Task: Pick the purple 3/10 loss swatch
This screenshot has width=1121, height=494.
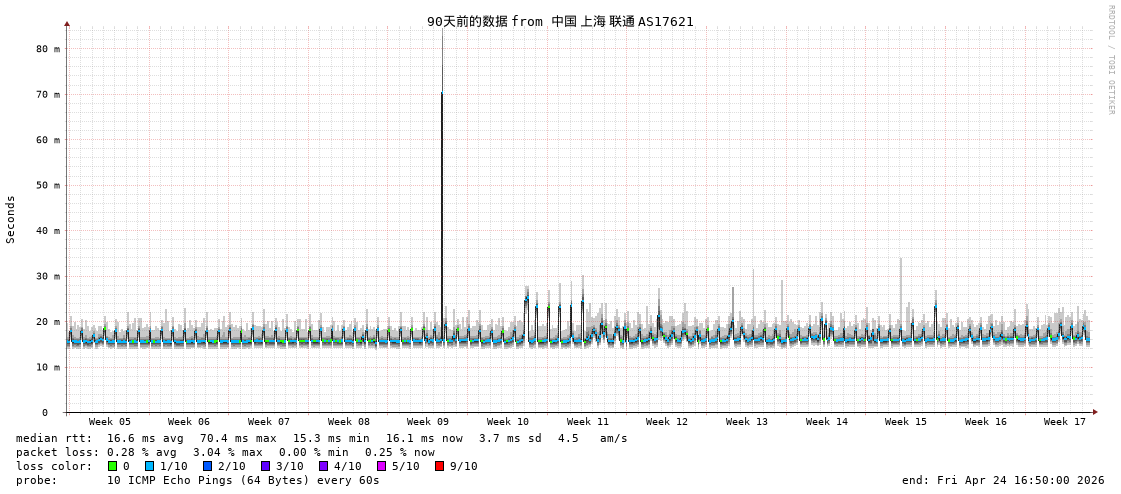Action: coord(265,466)
